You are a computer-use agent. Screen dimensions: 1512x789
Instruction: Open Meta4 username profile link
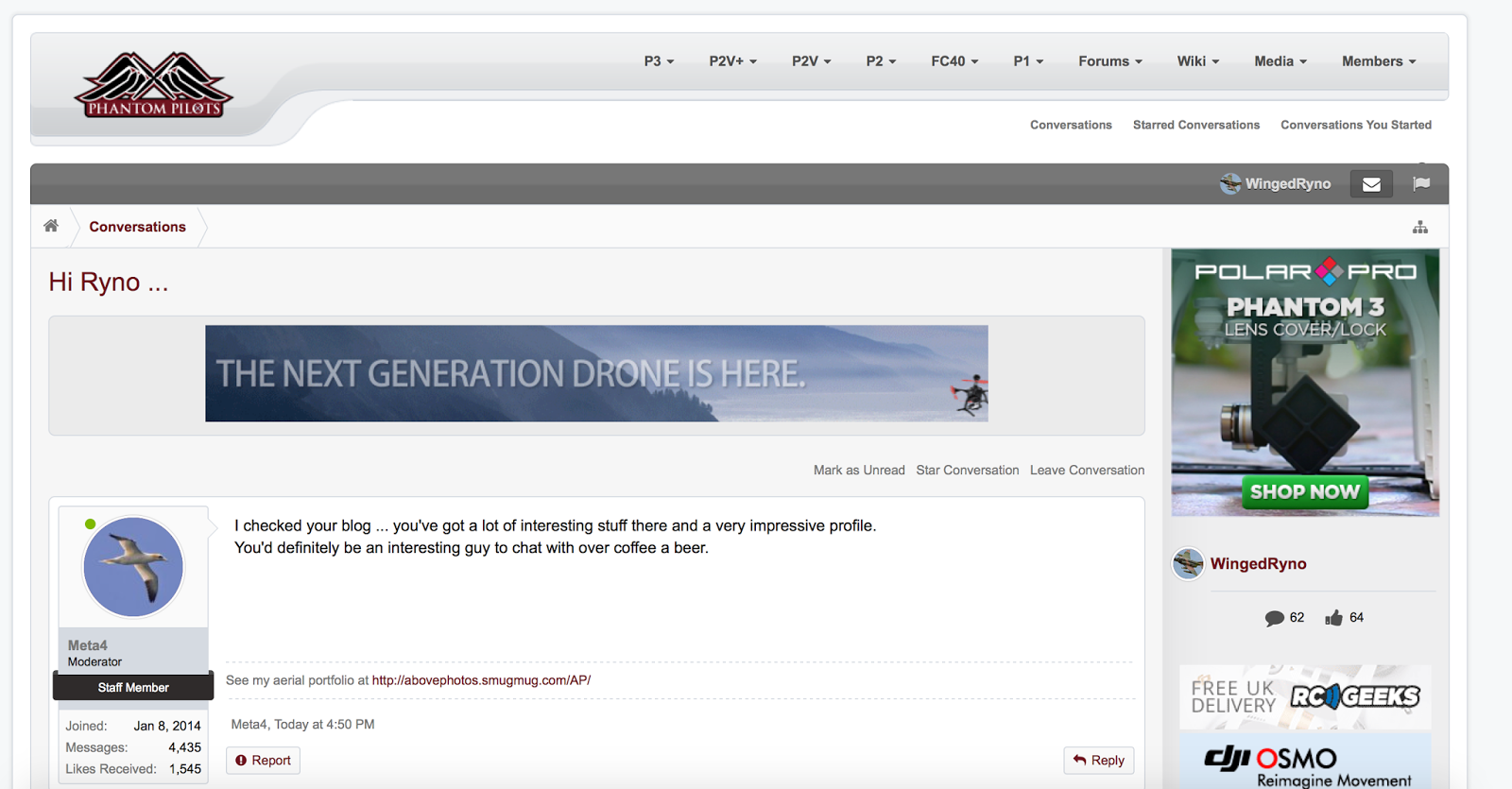[x=87, y=645]
